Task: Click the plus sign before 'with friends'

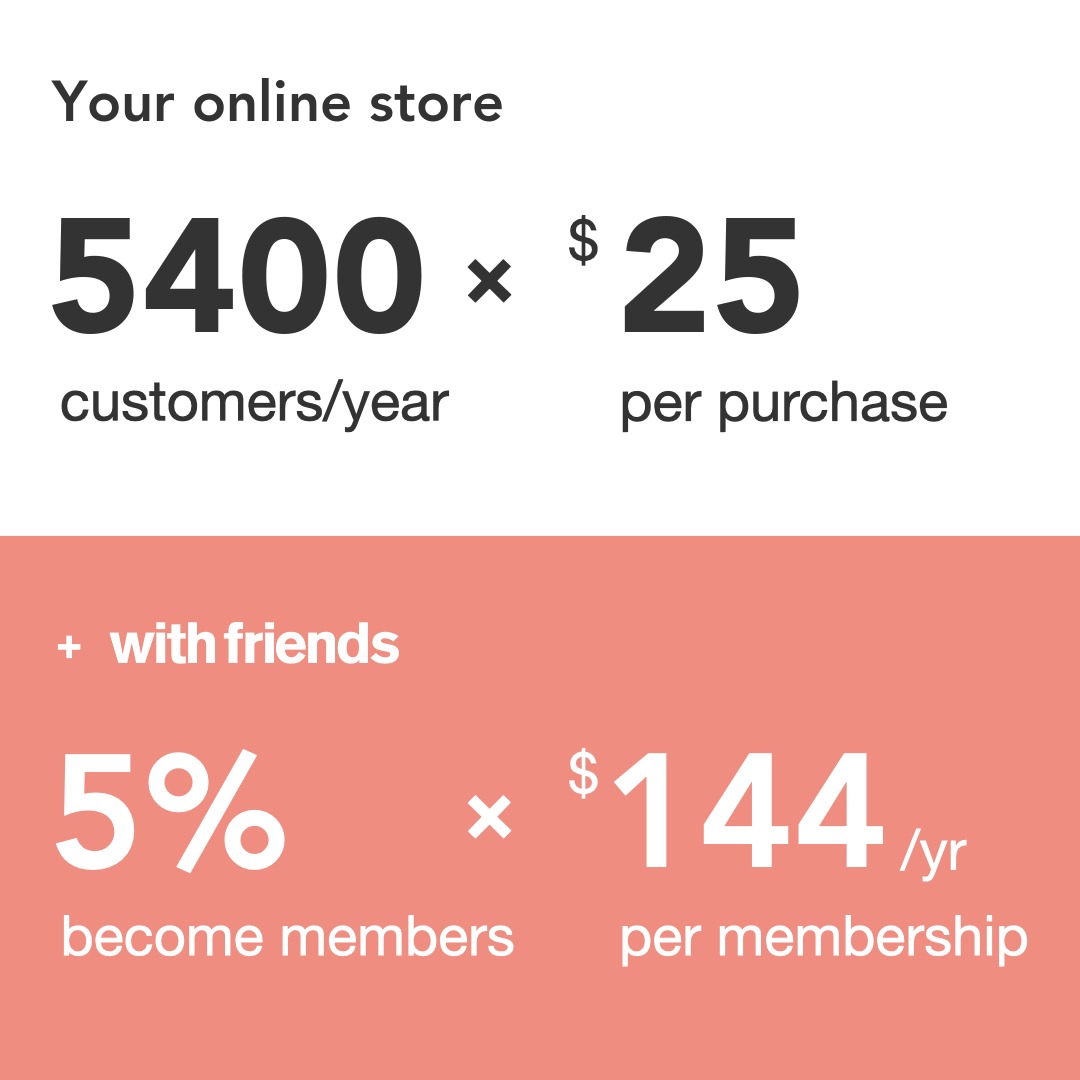Action: point(69,647)
